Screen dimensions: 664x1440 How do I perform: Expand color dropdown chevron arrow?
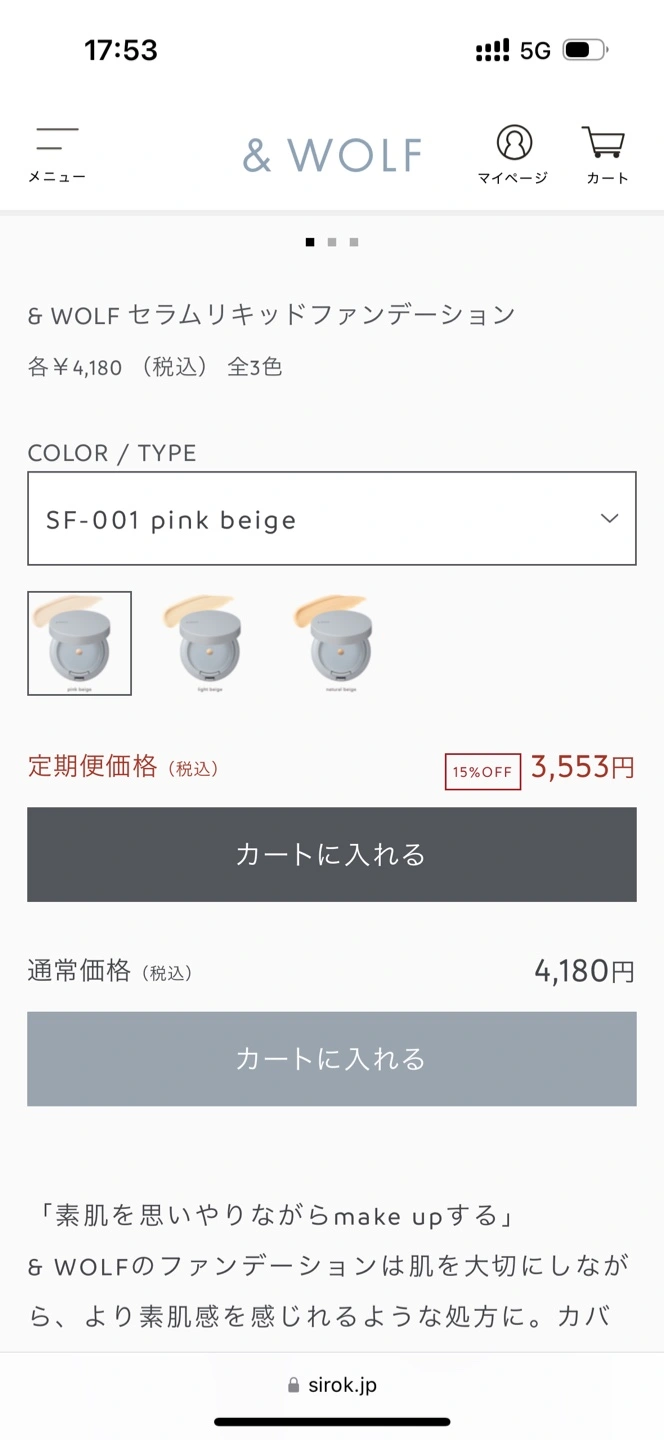[x=609, y=518]
